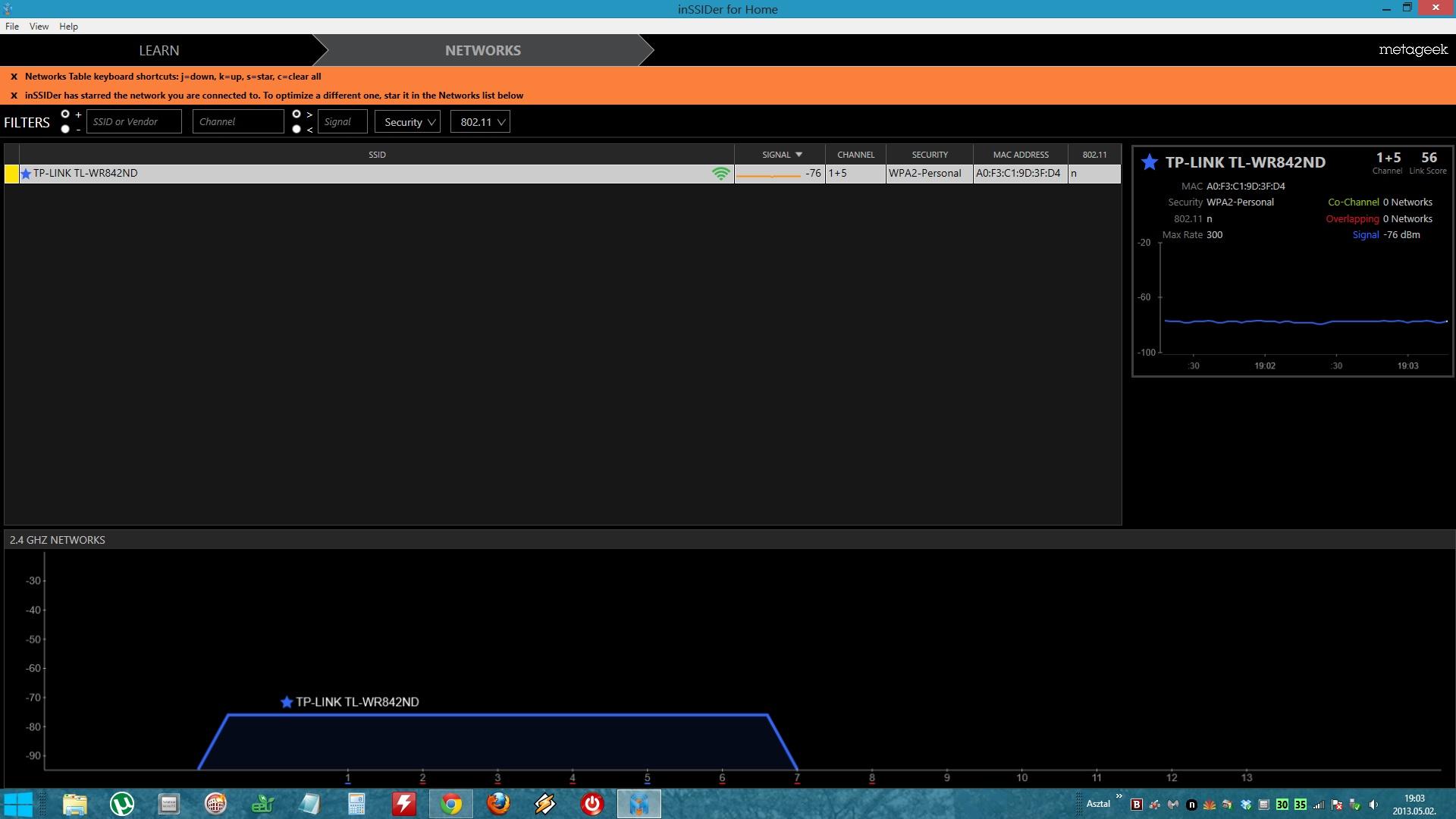
Task: Open uTorrent from the taskbar
Action: point(122,804)
